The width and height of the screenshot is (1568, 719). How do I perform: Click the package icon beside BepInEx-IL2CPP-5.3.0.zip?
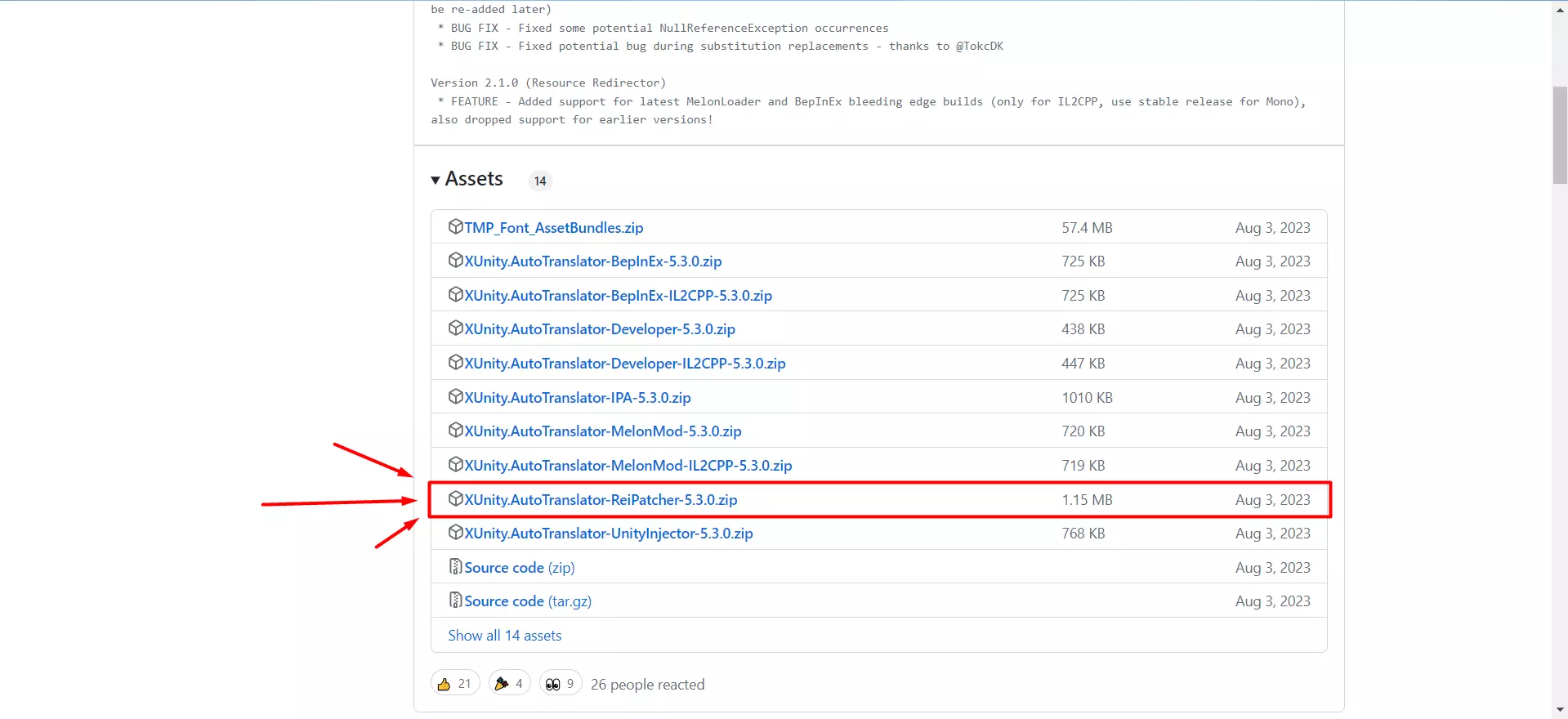tap(456, 294)
